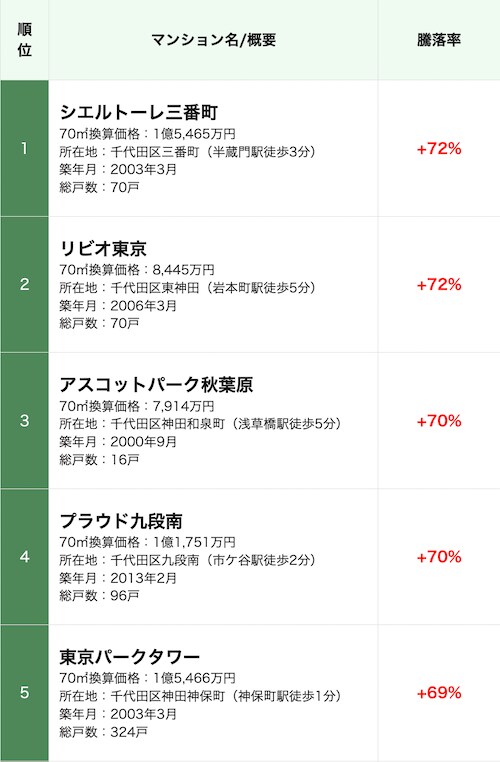Click the 総戸数:324戸 text
Image resolution: width=500 pixels, height=762 pixels.
tap(103, 732)
